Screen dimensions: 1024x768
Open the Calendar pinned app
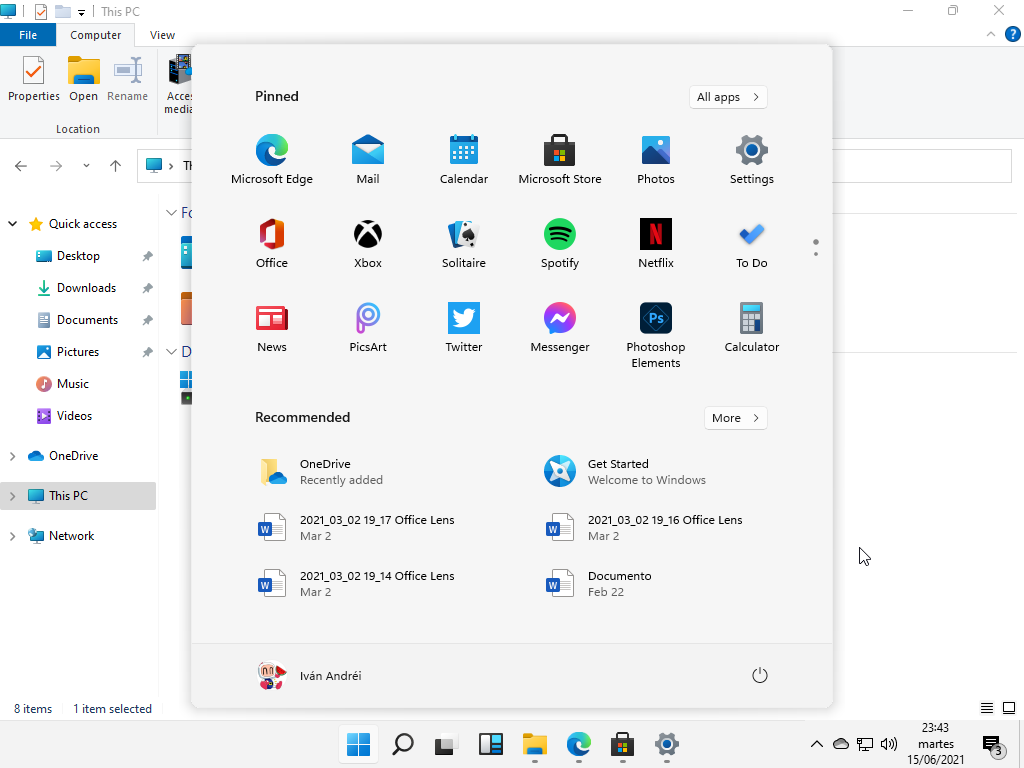pos(464,160)
